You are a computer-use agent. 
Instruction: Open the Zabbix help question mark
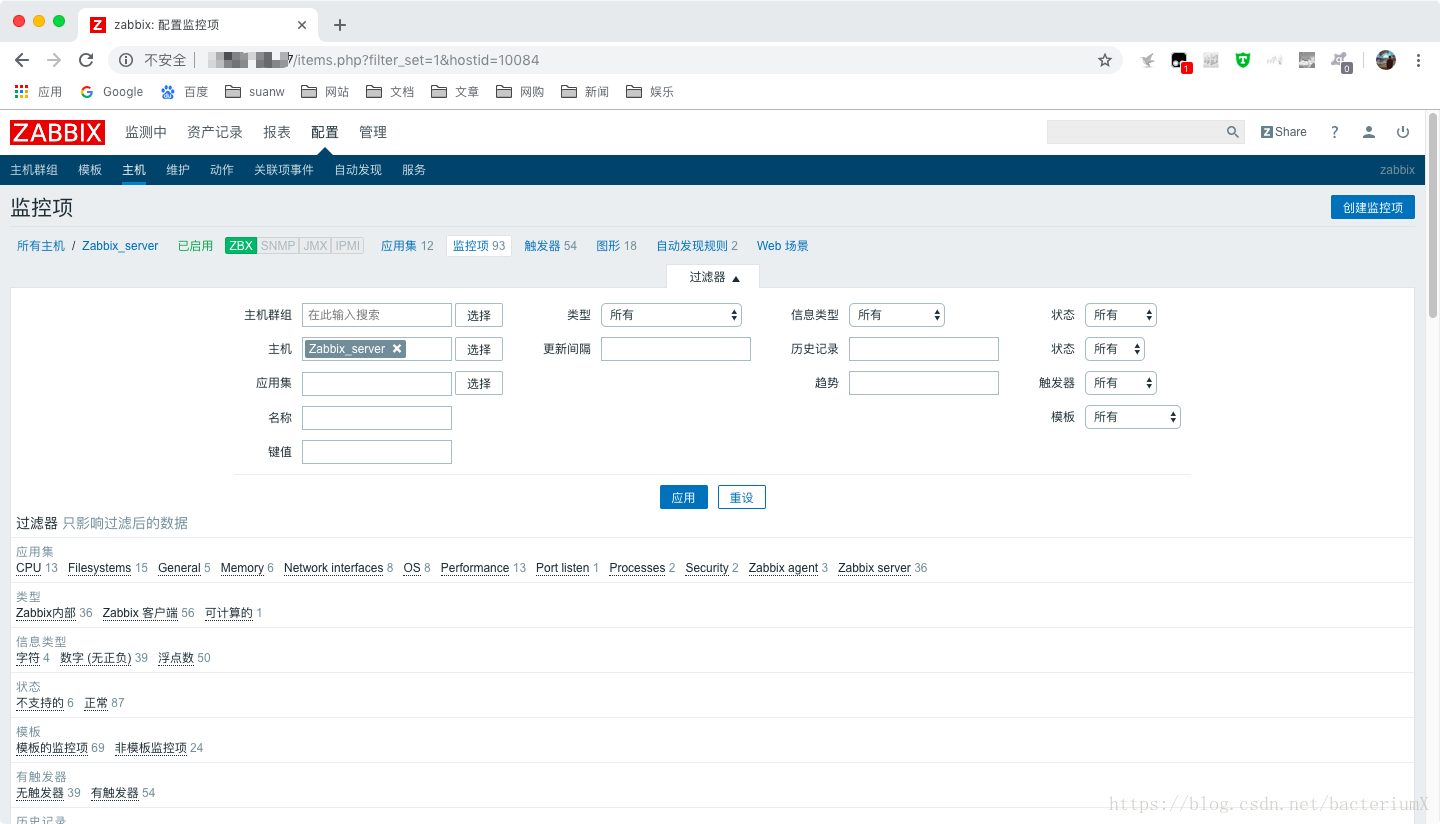1334,132
